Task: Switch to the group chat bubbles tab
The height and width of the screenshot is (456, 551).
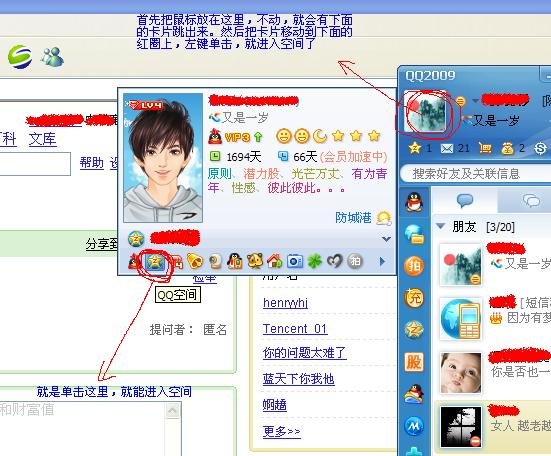Action: pos(531,201)
